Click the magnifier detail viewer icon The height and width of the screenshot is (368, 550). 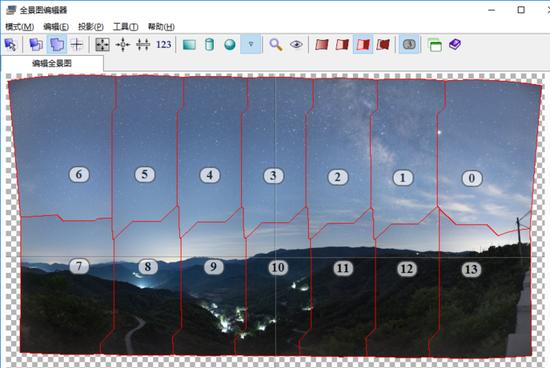pos(276,45)
